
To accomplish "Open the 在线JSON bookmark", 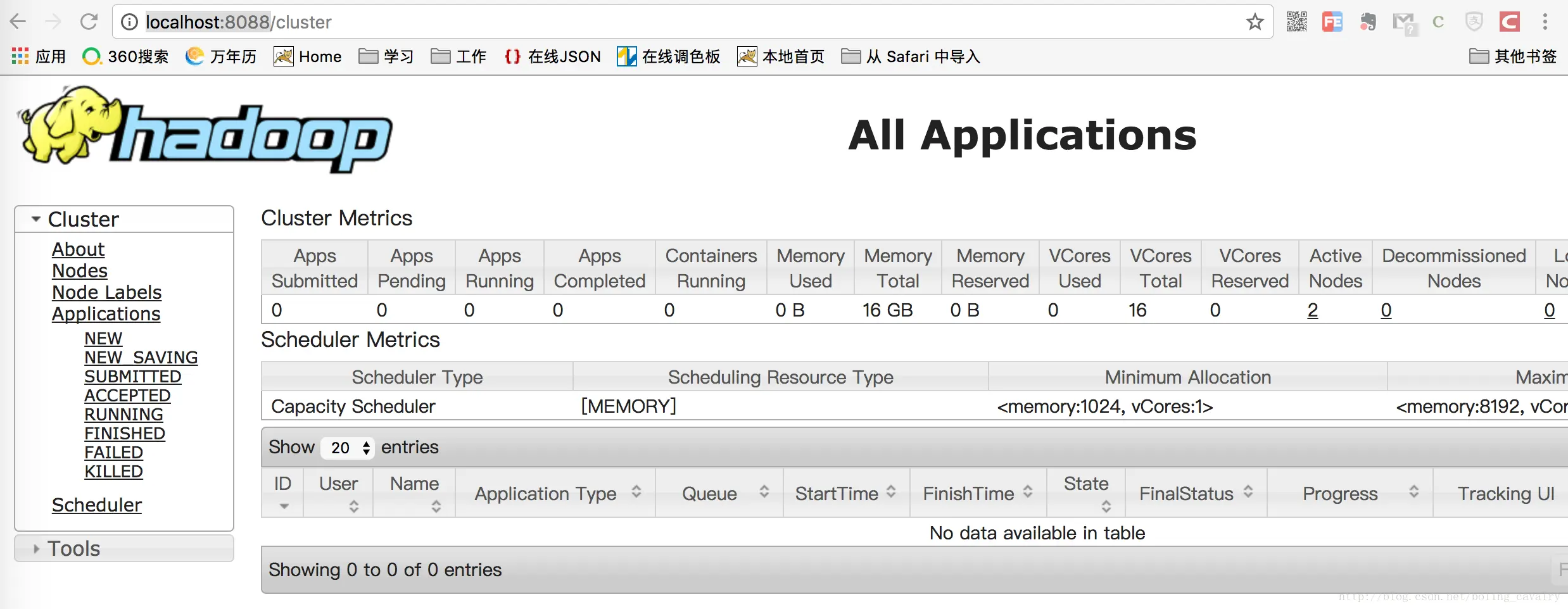I will [552, 56].
